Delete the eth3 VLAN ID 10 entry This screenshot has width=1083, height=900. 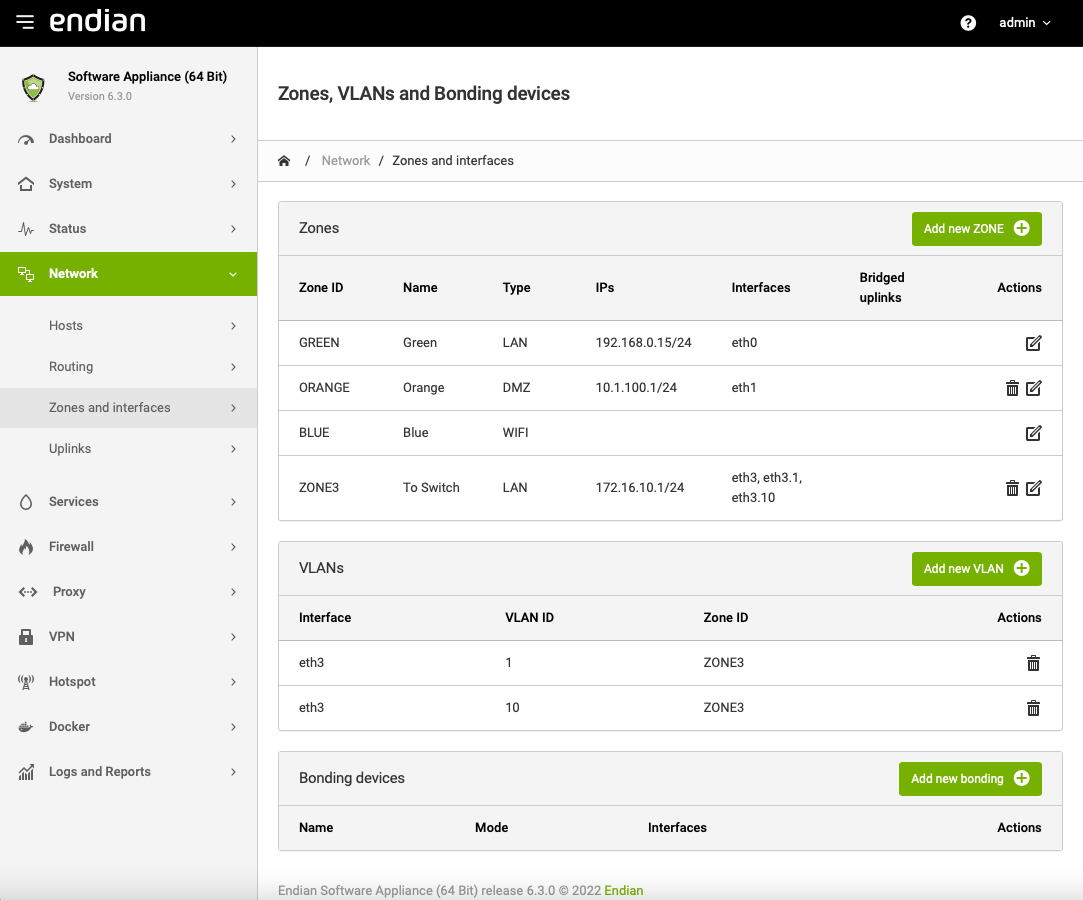(1033, 708)
